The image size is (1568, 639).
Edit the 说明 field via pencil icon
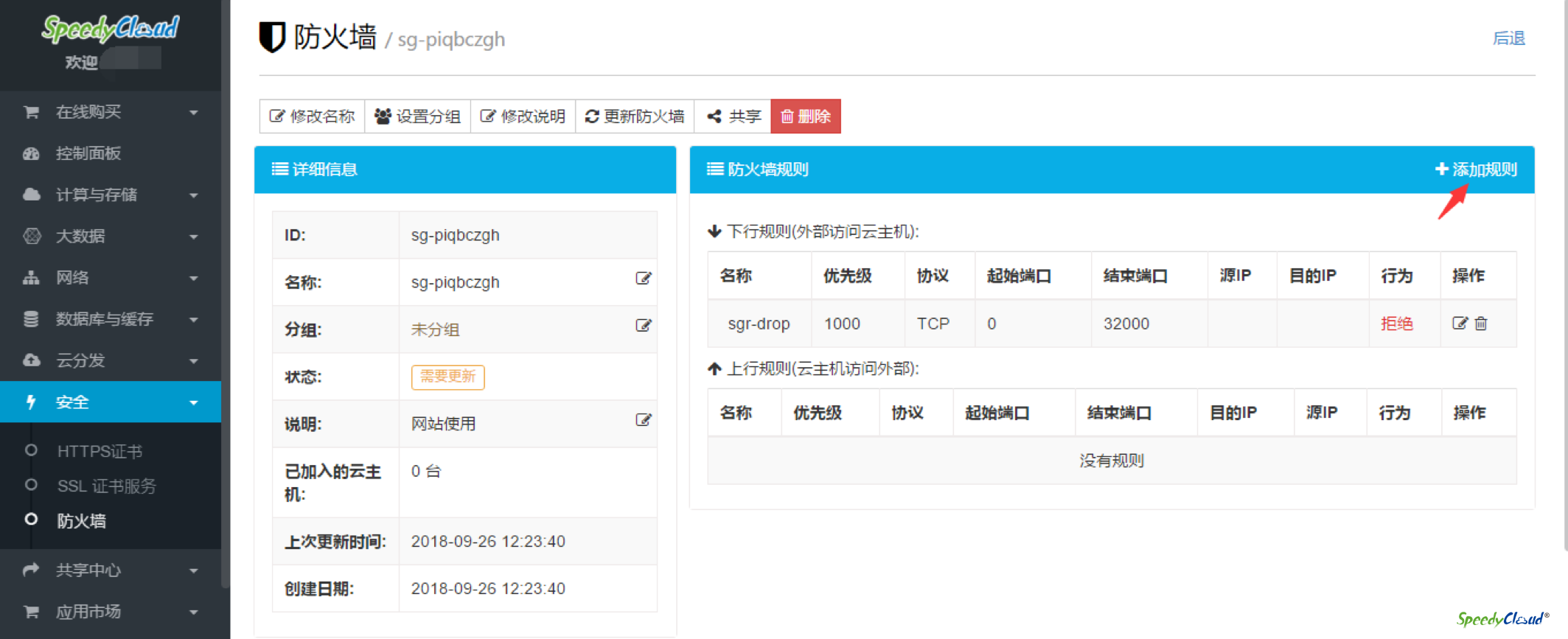[x=643, y=419]
